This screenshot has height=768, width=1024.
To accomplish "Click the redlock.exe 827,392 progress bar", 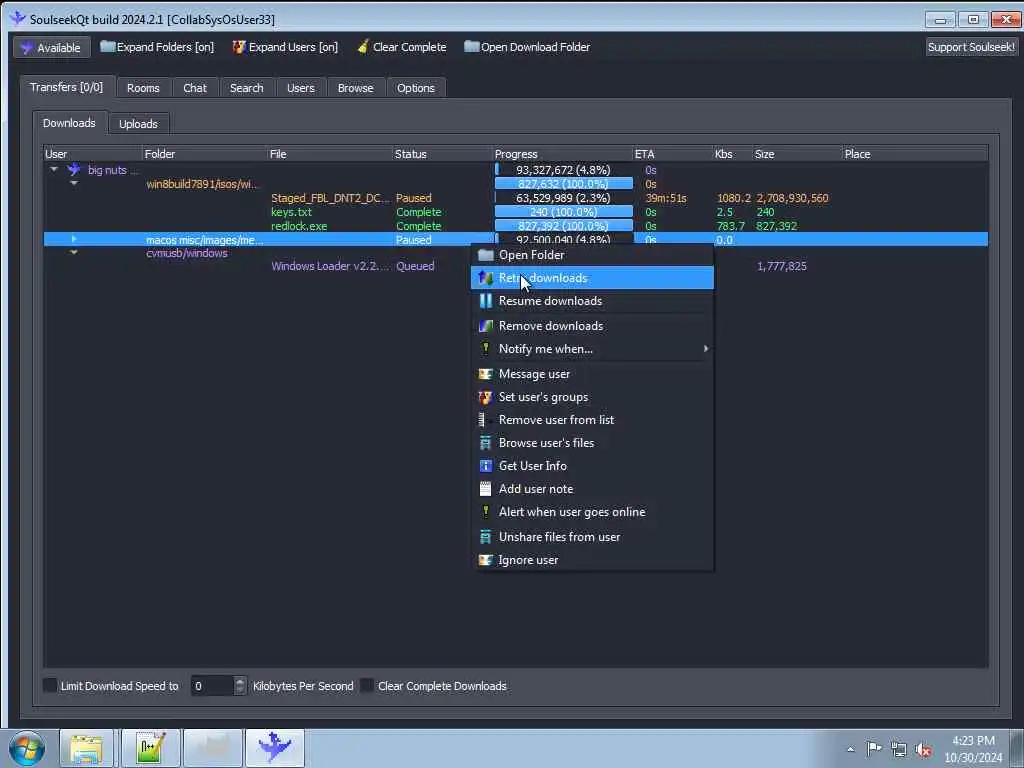I will point(564,226).
